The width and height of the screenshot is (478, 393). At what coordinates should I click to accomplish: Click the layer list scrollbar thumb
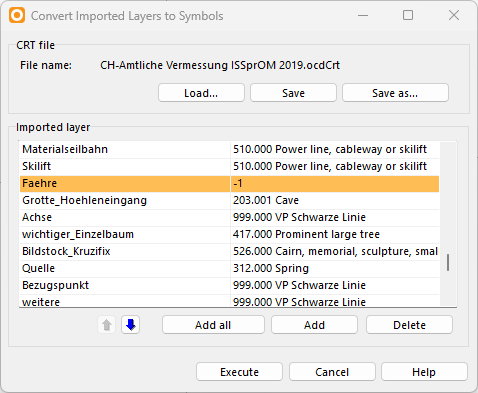tap(448, 263)
